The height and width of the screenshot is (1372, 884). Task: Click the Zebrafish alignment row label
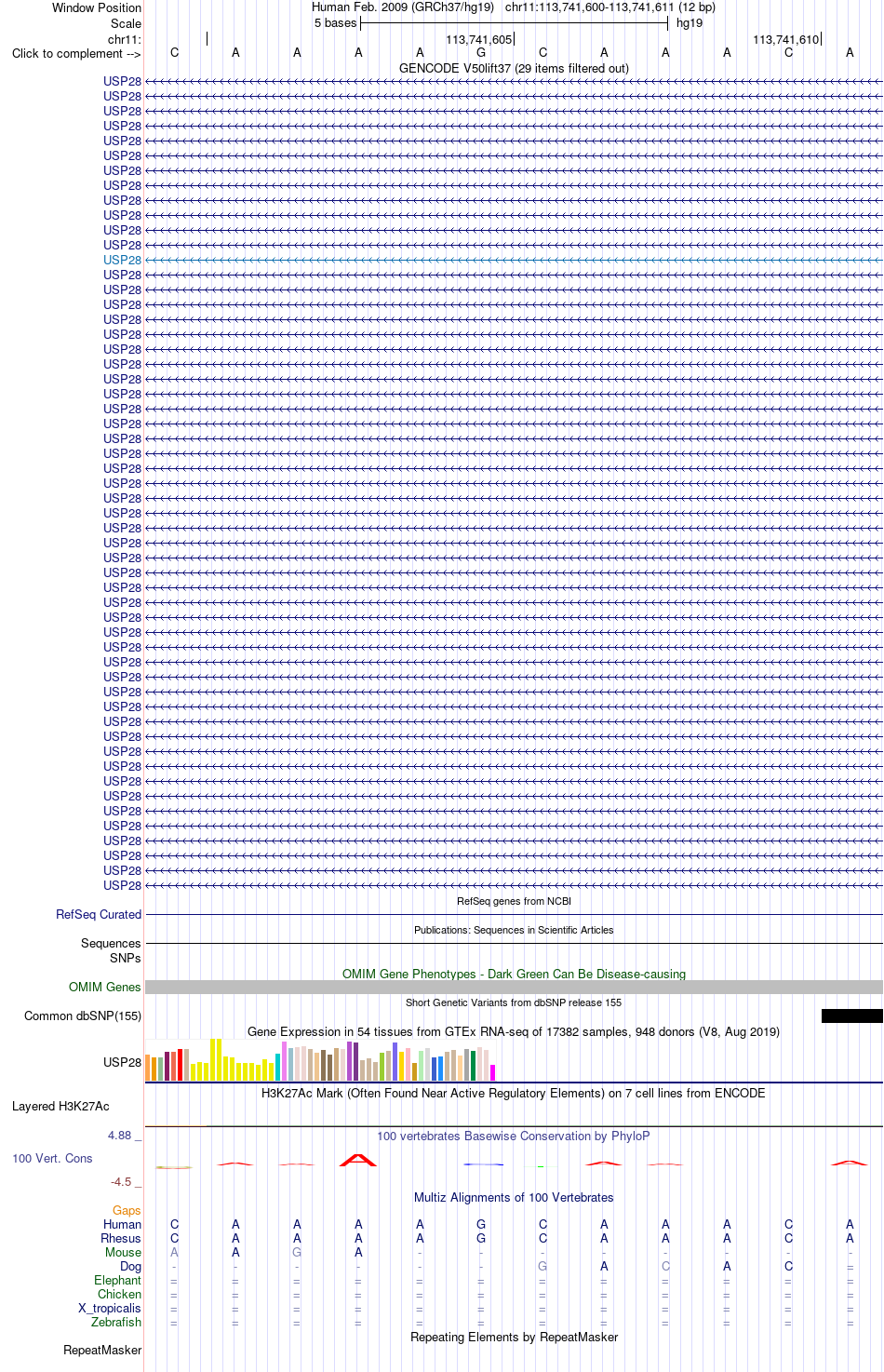[116, 1322]
